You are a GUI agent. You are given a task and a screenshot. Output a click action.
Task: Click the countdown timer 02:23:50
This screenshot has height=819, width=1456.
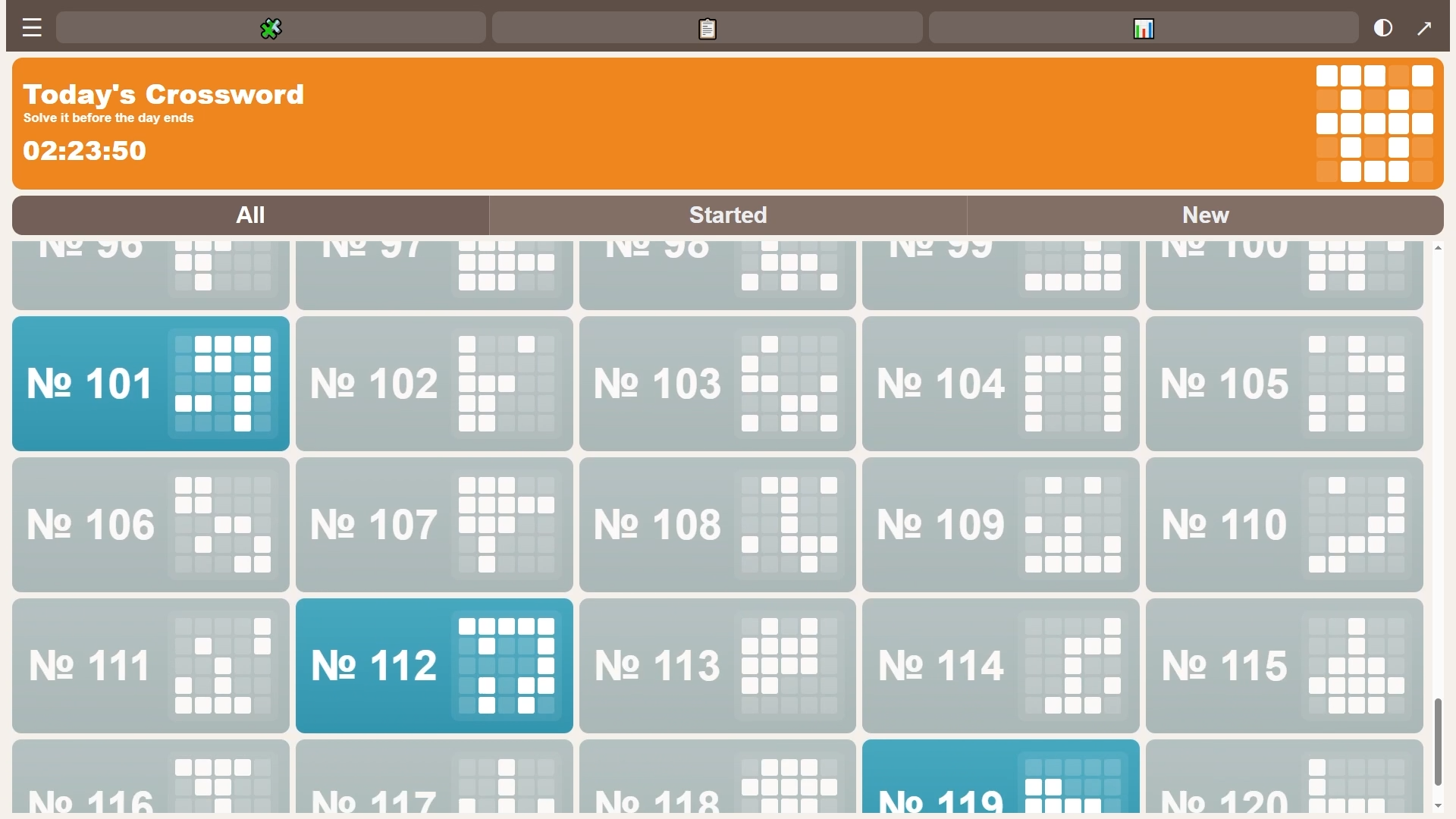pyautogui.click(x=83, y=151)
